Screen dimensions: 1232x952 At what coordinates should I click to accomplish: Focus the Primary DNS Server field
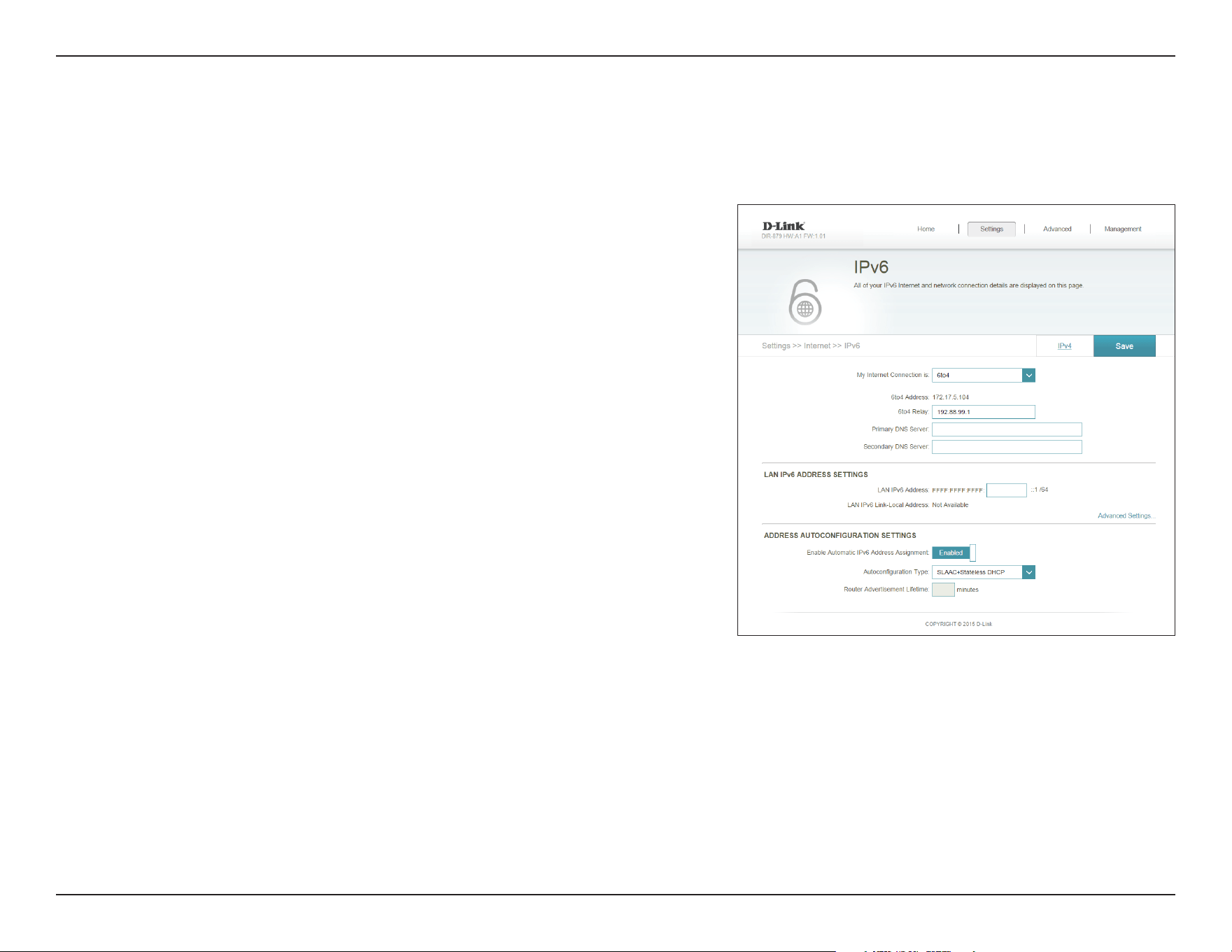click(1007, 429)
